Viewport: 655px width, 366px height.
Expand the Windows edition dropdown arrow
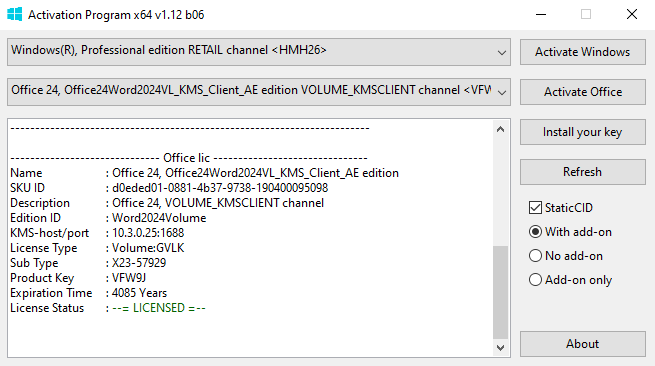502,53
